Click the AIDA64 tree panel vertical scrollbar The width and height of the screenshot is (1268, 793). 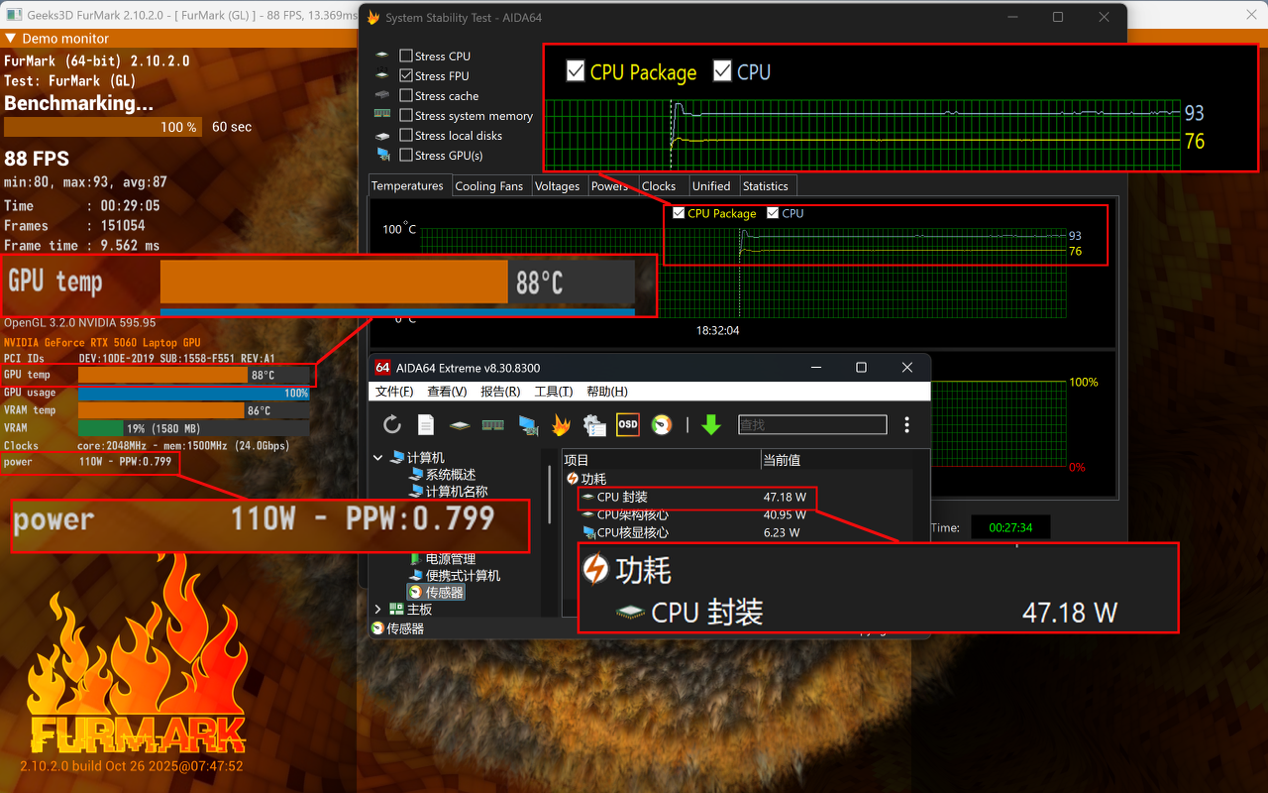549,495
